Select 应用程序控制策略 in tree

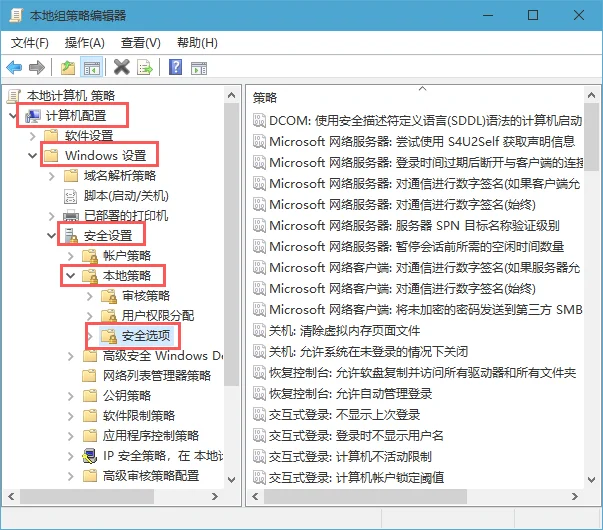tap(151, 436)
